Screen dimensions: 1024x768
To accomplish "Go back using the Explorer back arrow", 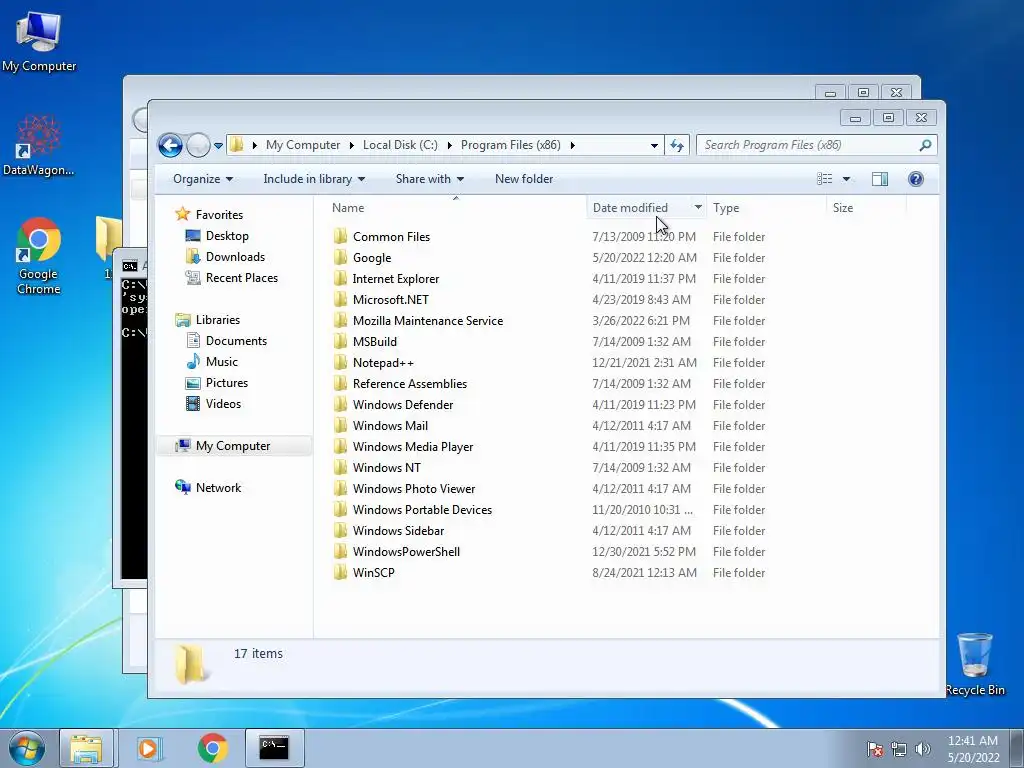I will [170, 145].
